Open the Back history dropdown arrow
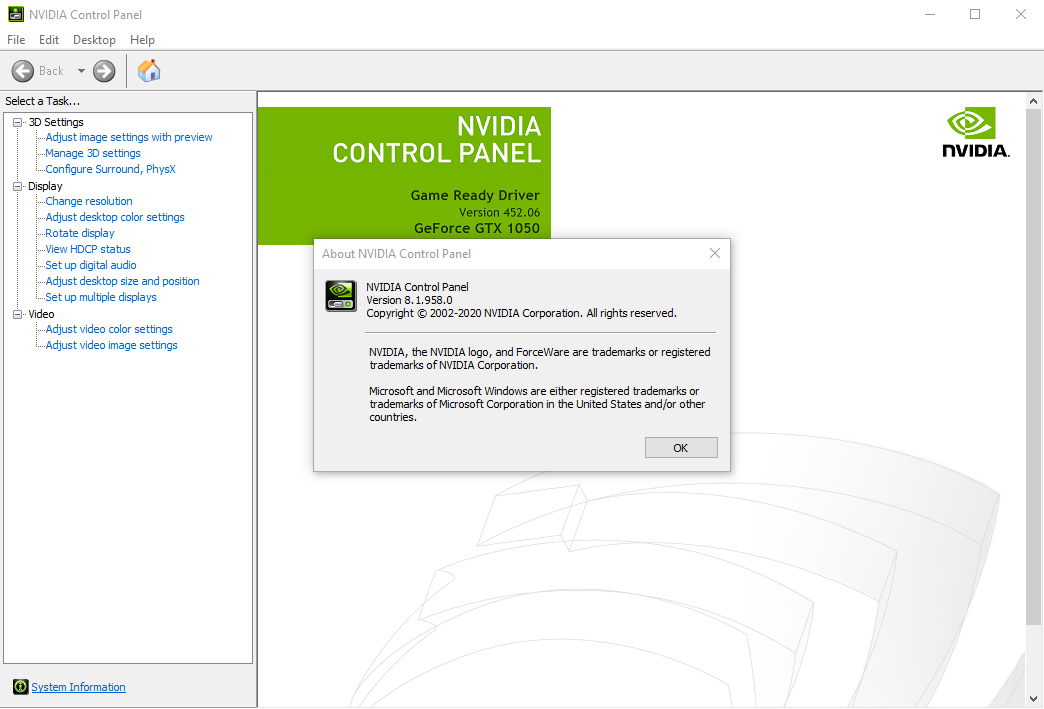This screenshot has height=709, width=1044. click(81, 71)
